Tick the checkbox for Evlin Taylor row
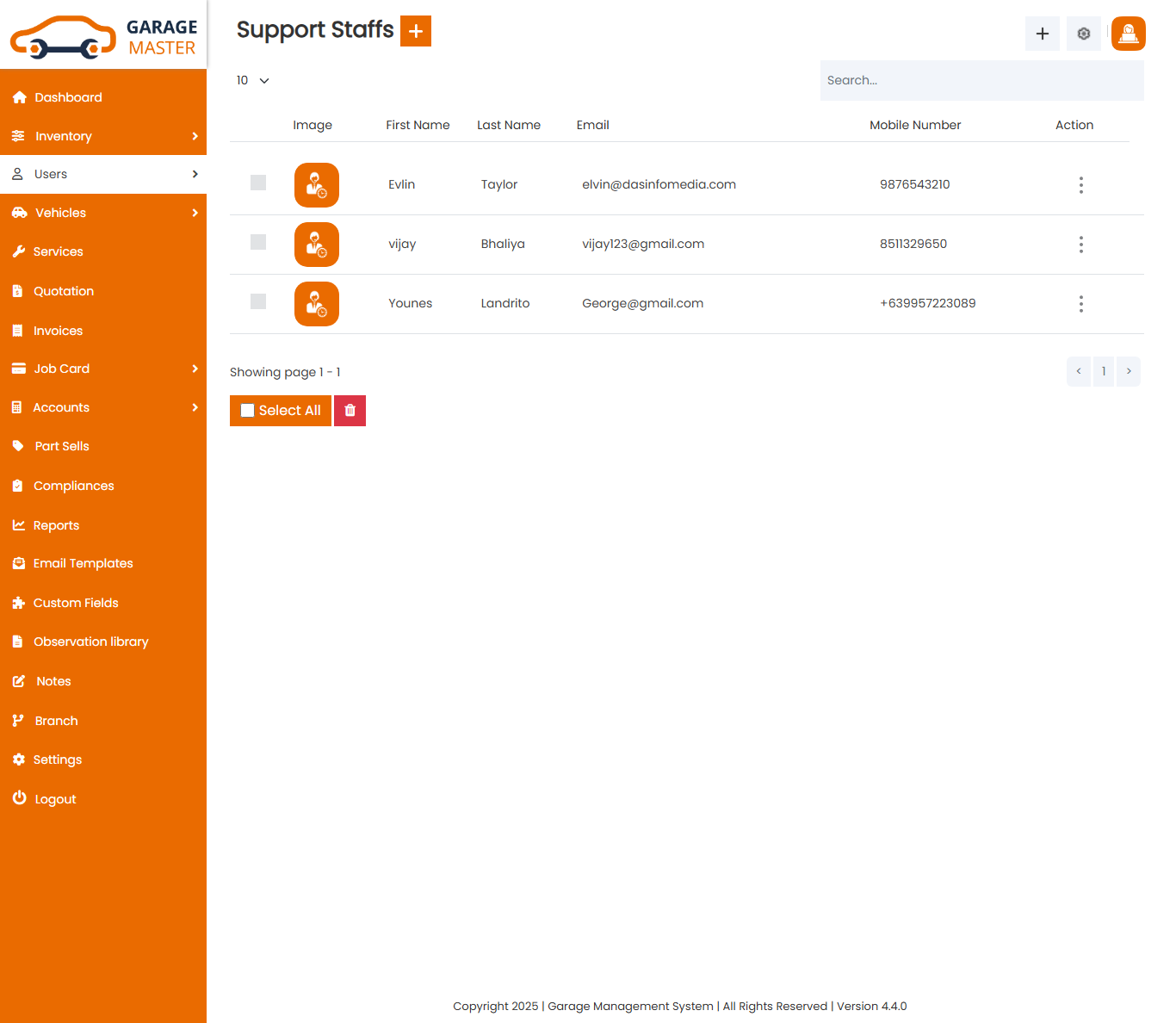Viewport: 1176px width, 1023px height. click(258, 183)
